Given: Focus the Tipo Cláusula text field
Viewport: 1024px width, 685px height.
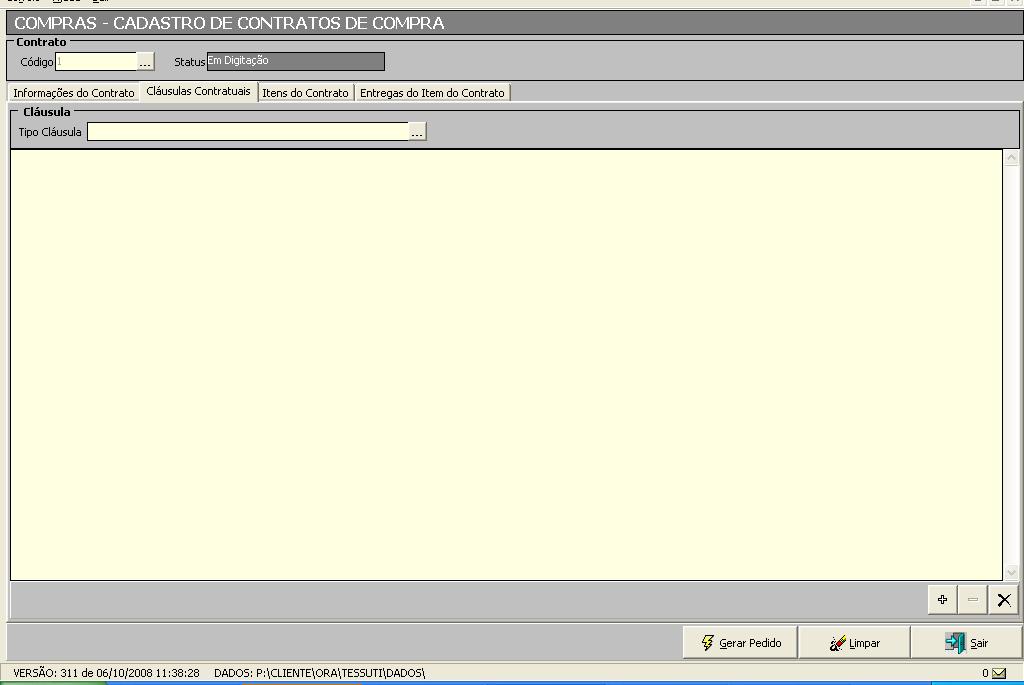Looking at the screenshot, I should tap(248, 132).
